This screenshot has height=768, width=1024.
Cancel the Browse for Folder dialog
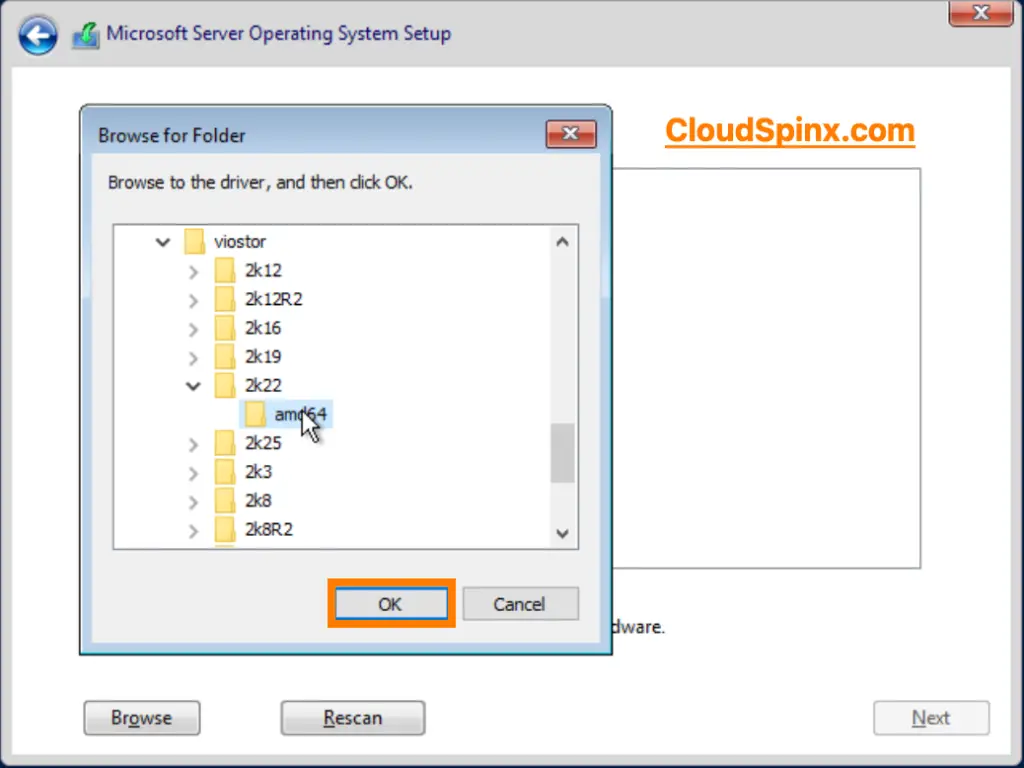[x=520, y=603]
